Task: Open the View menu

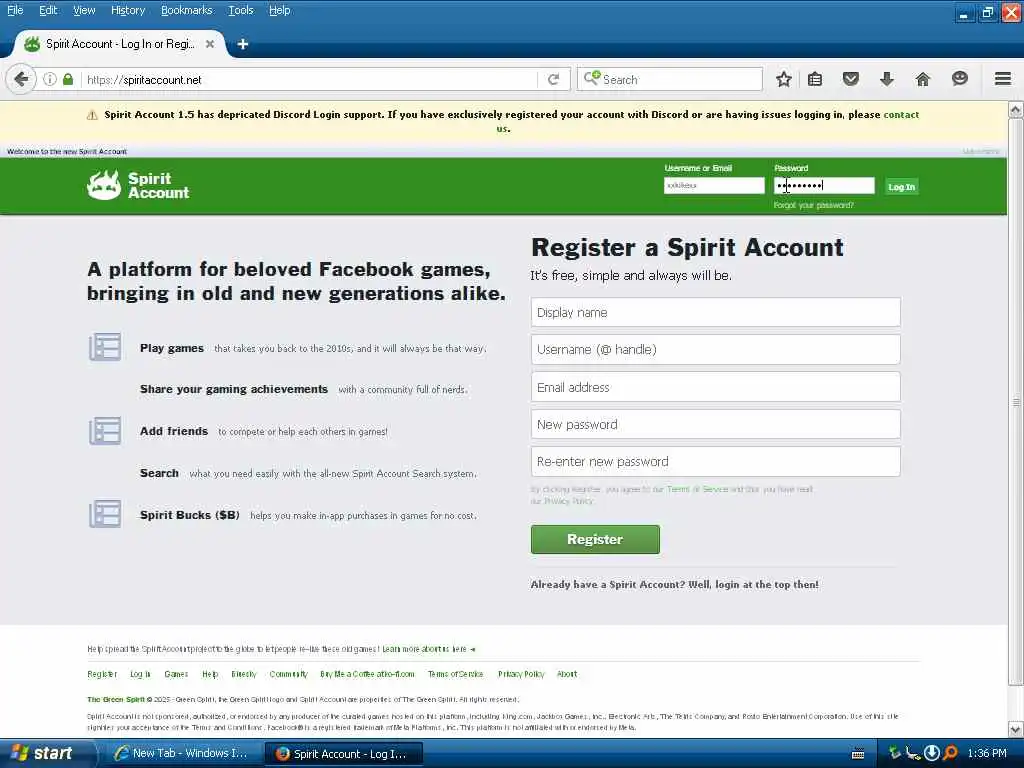Action: [x=84, y=10]
